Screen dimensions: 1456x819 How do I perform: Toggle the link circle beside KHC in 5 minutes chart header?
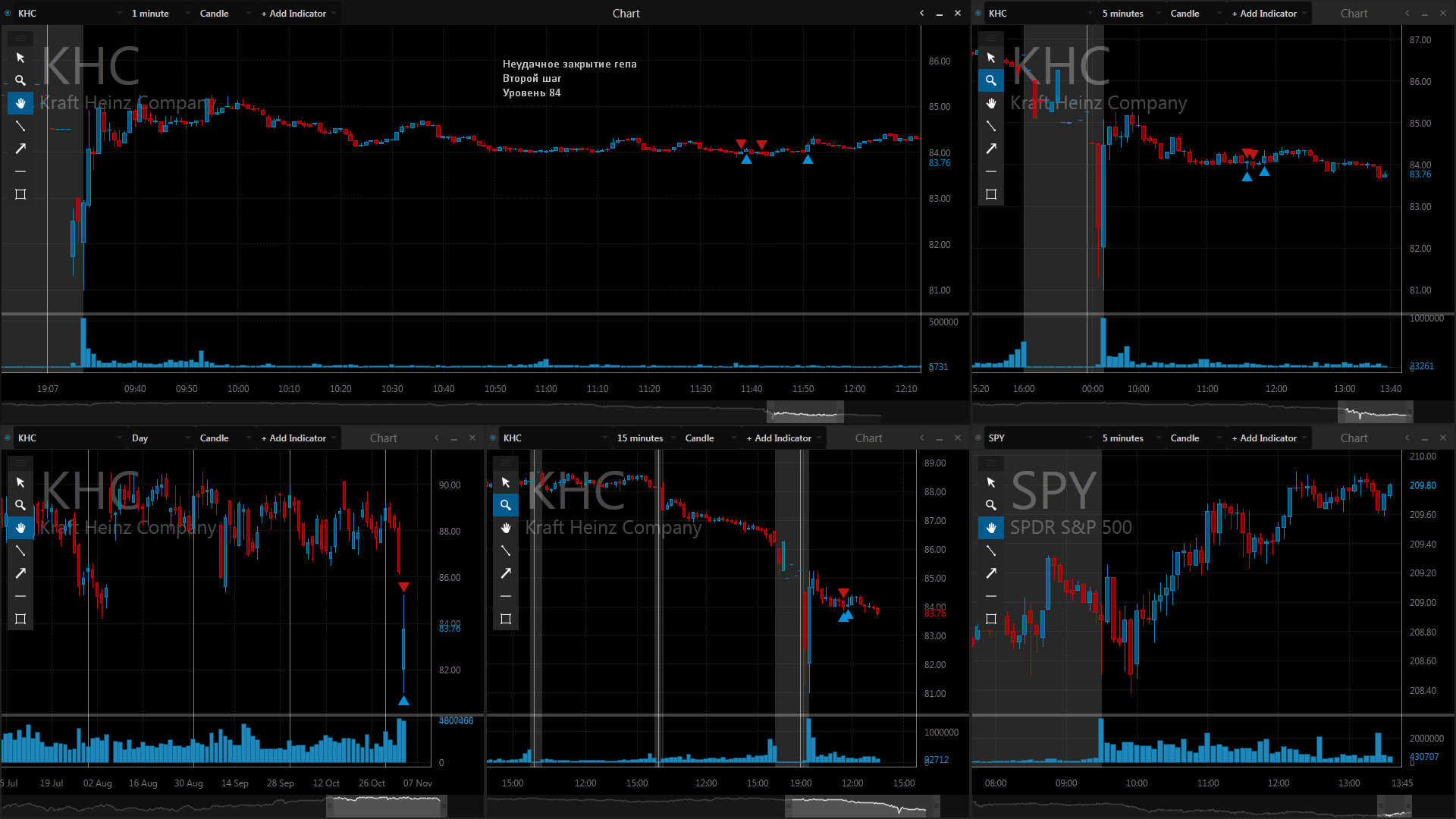pyautogui.click(x=978, y=13)
